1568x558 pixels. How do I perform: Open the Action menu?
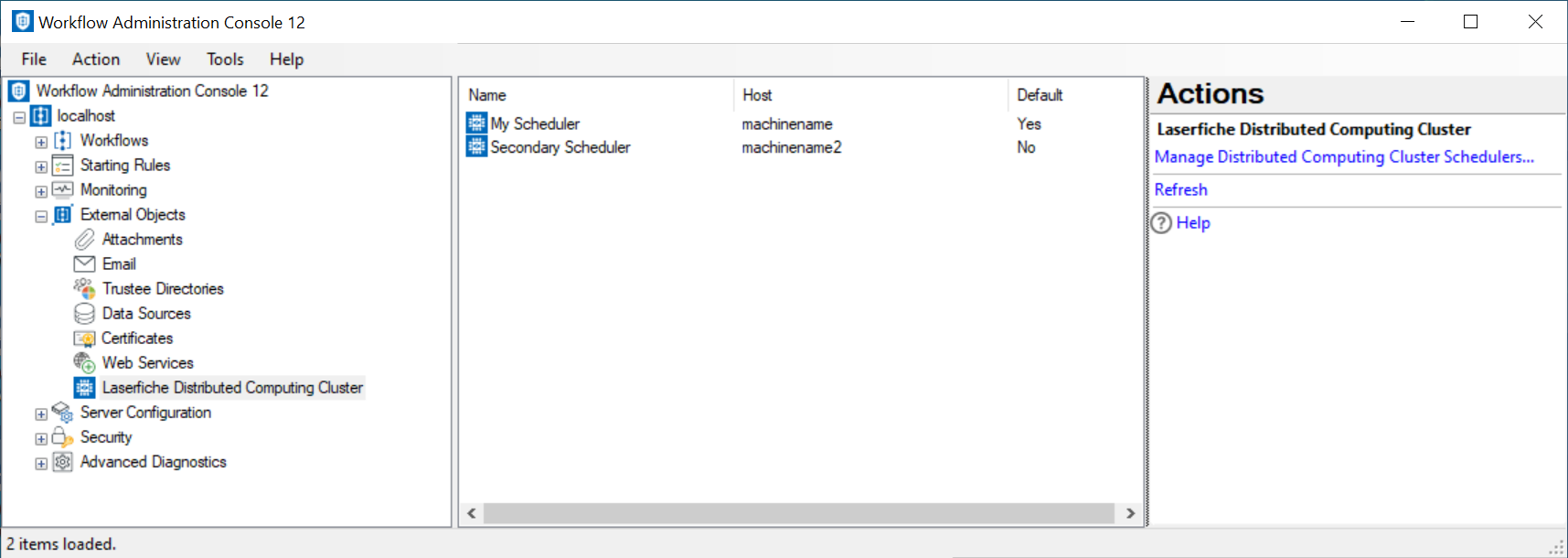point(96,59)
